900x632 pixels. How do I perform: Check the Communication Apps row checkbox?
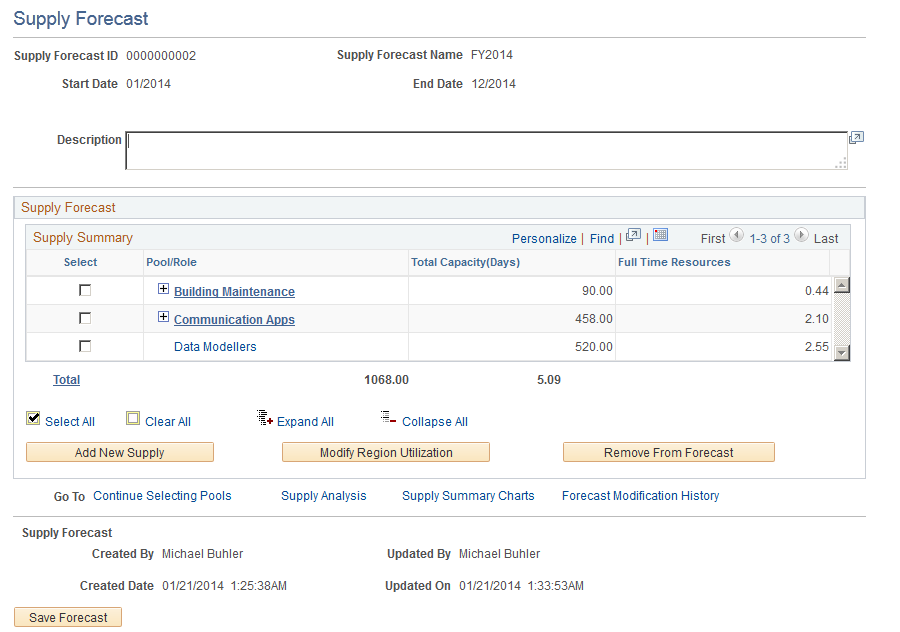coord(85,318)
